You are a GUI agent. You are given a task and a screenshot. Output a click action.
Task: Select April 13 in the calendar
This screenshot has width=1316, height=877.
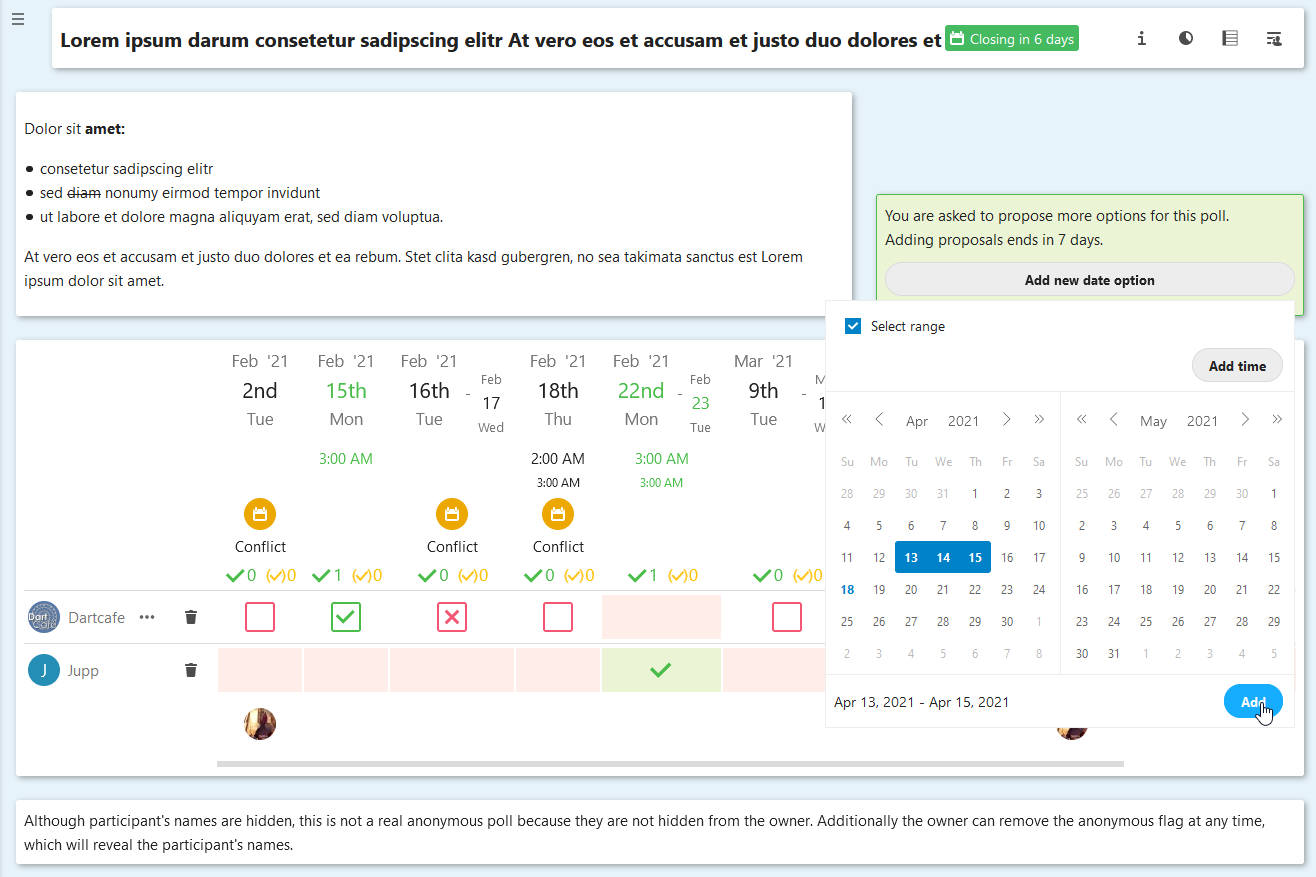pyautogui.click(x=911, y=558)
